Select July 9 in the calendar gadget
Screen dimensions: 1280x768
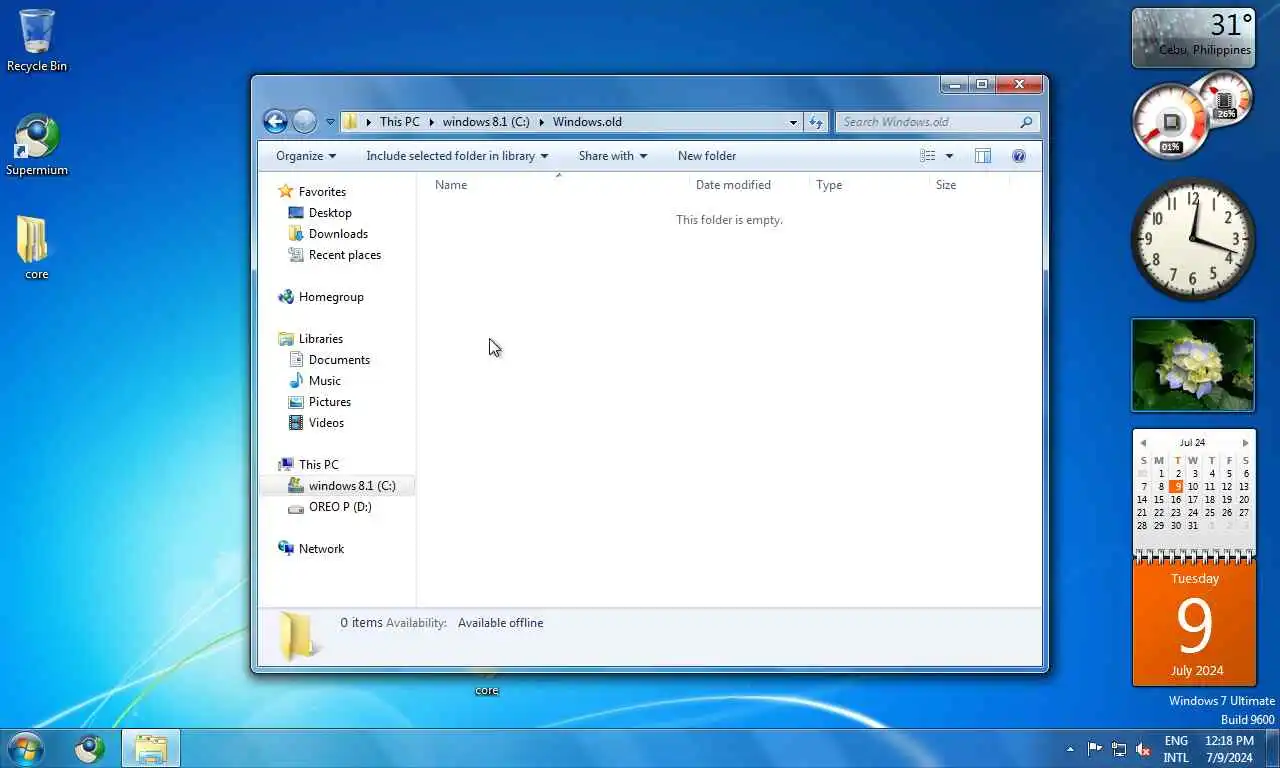(1177, 487)
